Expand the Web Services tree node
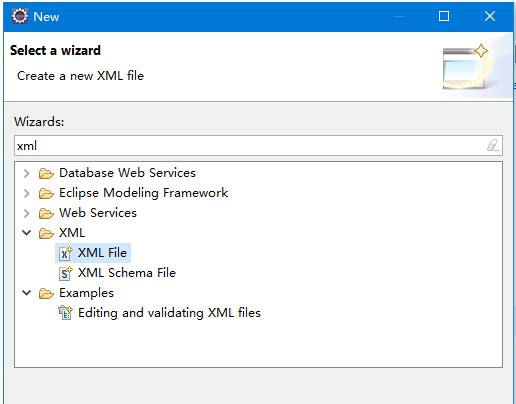The height and width of the screenshot is (404, 516). coord(27,213)
